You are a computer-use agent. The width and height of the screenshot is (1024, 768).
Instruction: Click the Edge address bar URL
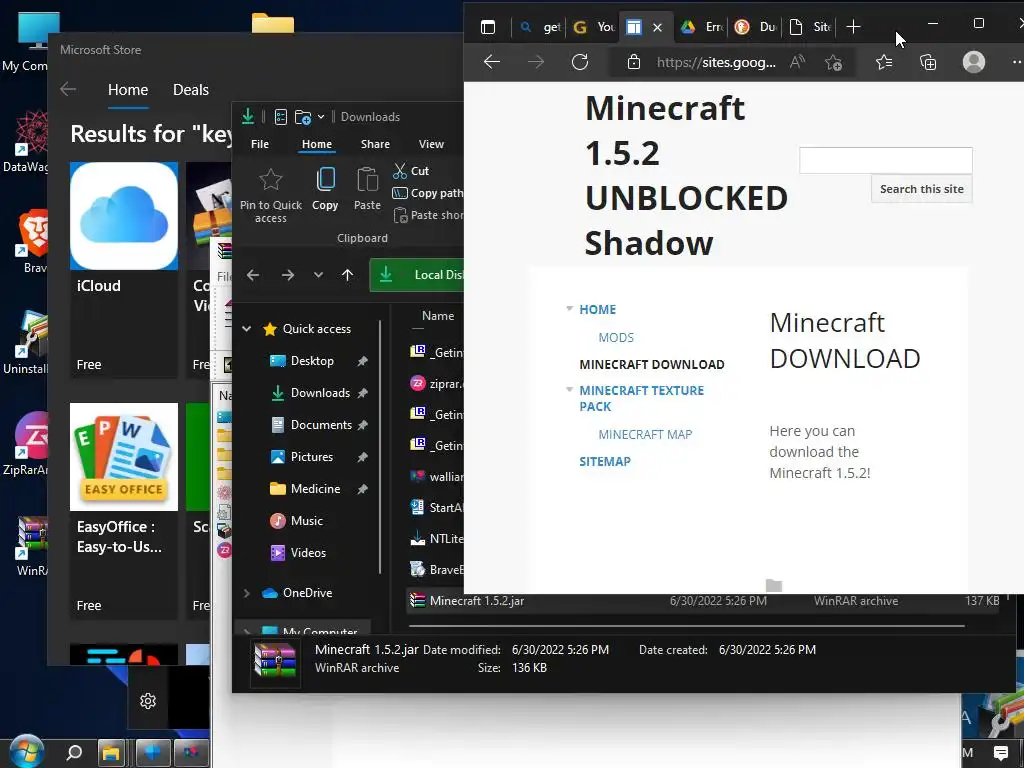[716, 62]
